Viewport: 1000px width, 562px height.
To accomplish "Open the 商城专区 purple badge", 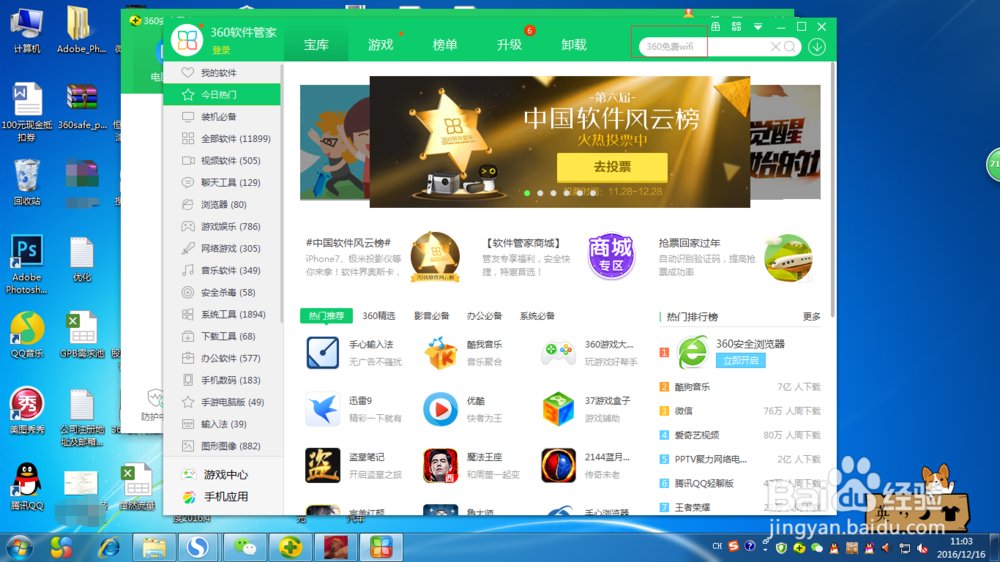I will point(611,256).
